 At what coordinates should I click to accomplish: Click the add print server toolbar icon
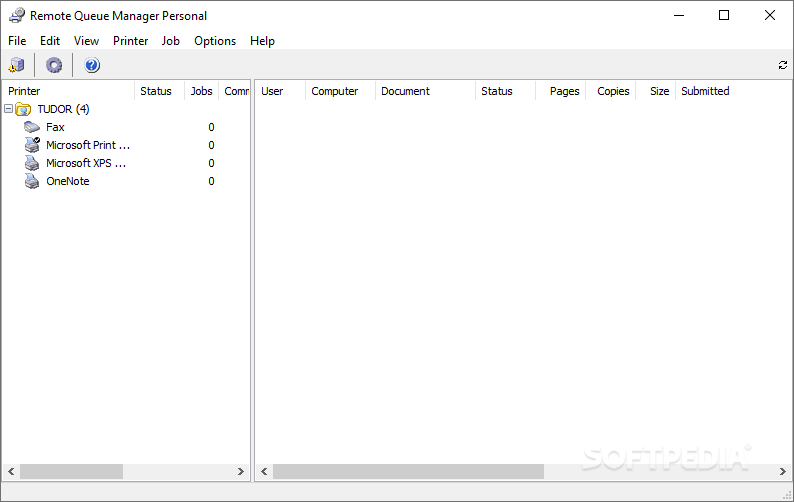[x=17, y=65]
